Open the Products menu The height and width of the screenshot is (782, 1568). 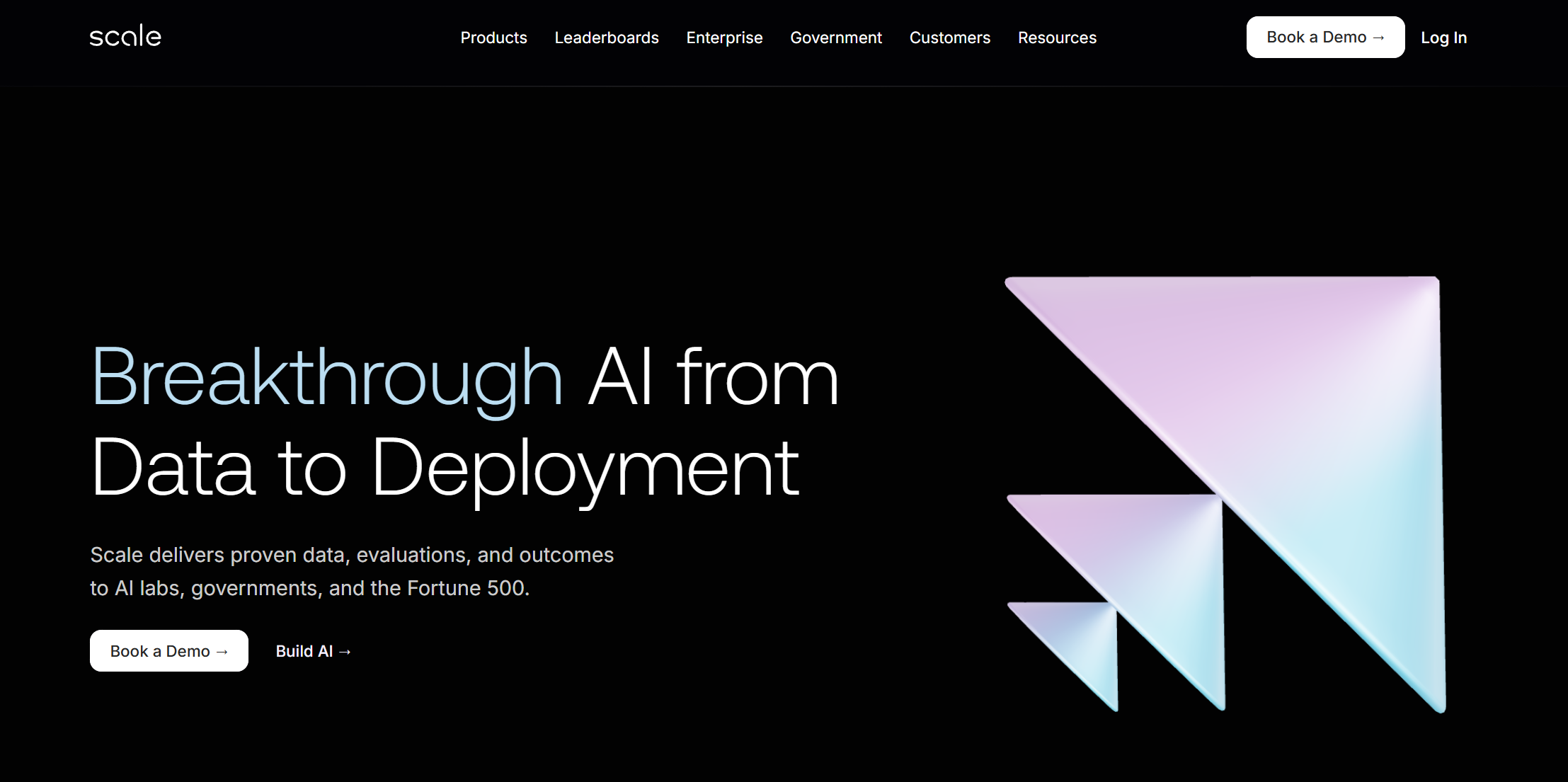click(x=493, y=38)
